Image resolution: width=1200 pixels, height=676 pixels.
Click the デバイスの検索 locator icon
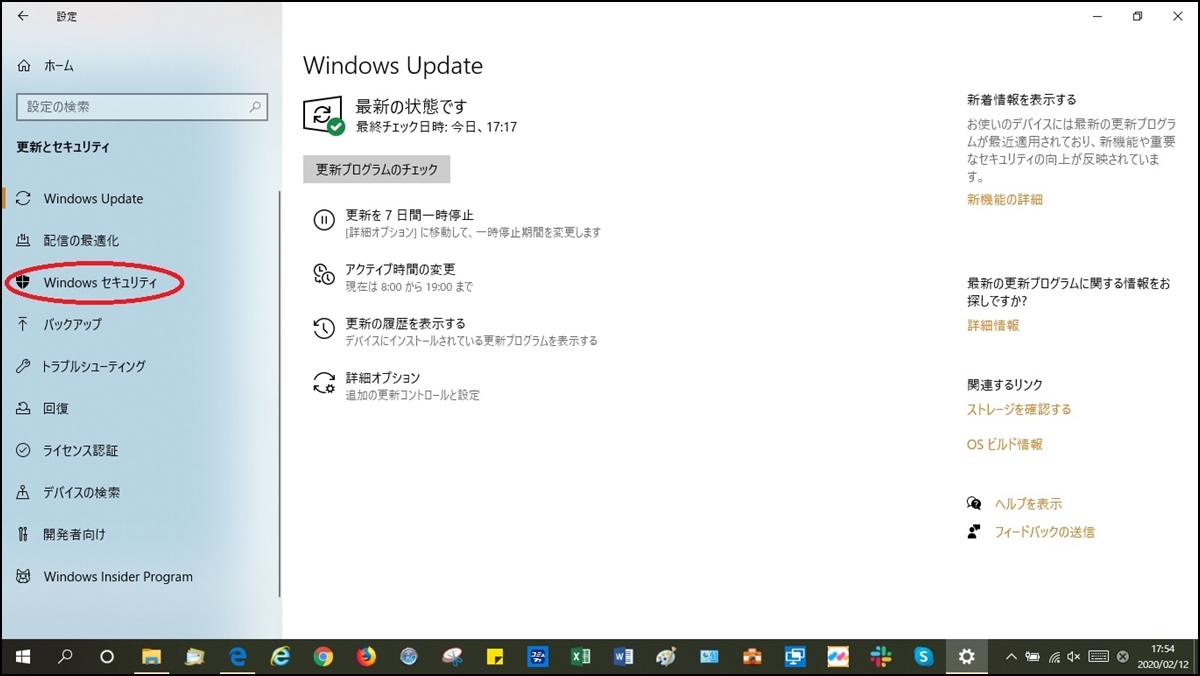click(x=24, y=493)
